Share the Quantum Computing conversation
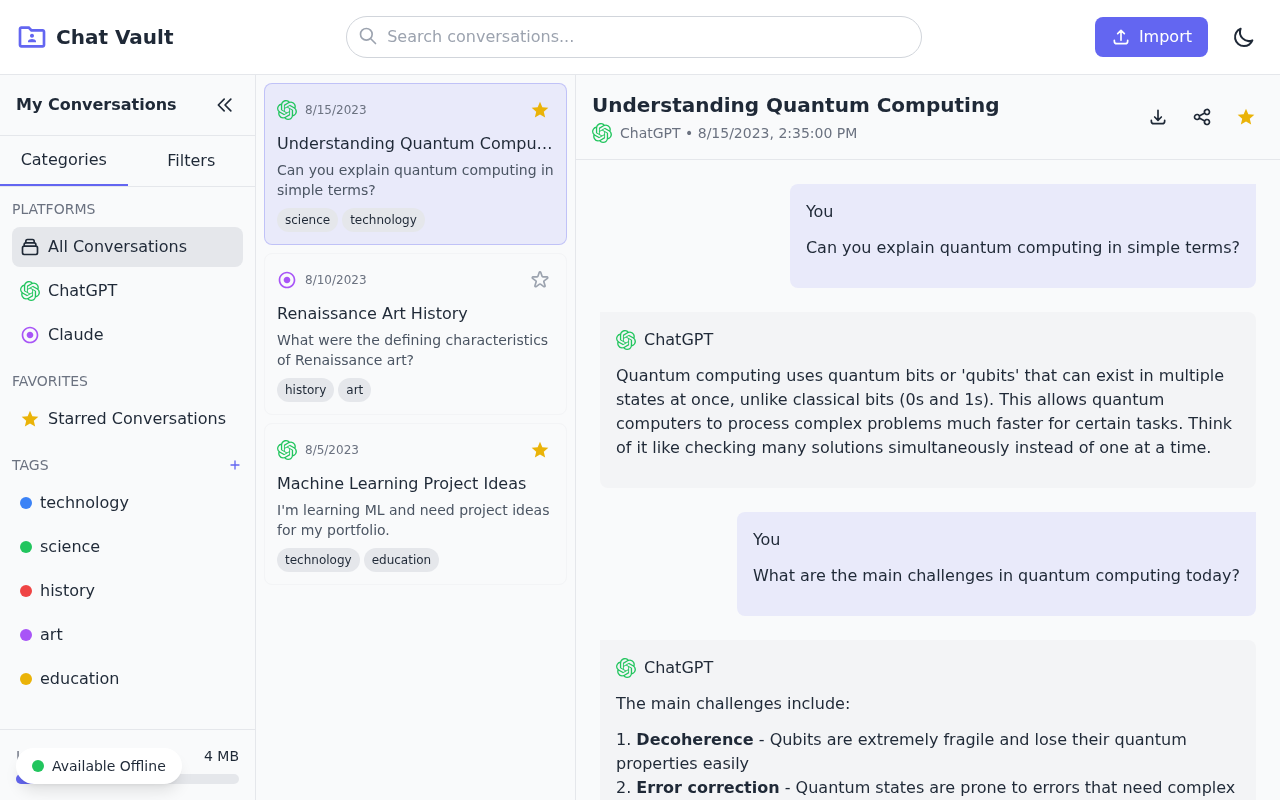The image size is (1280, 800). coord(1202,117)
